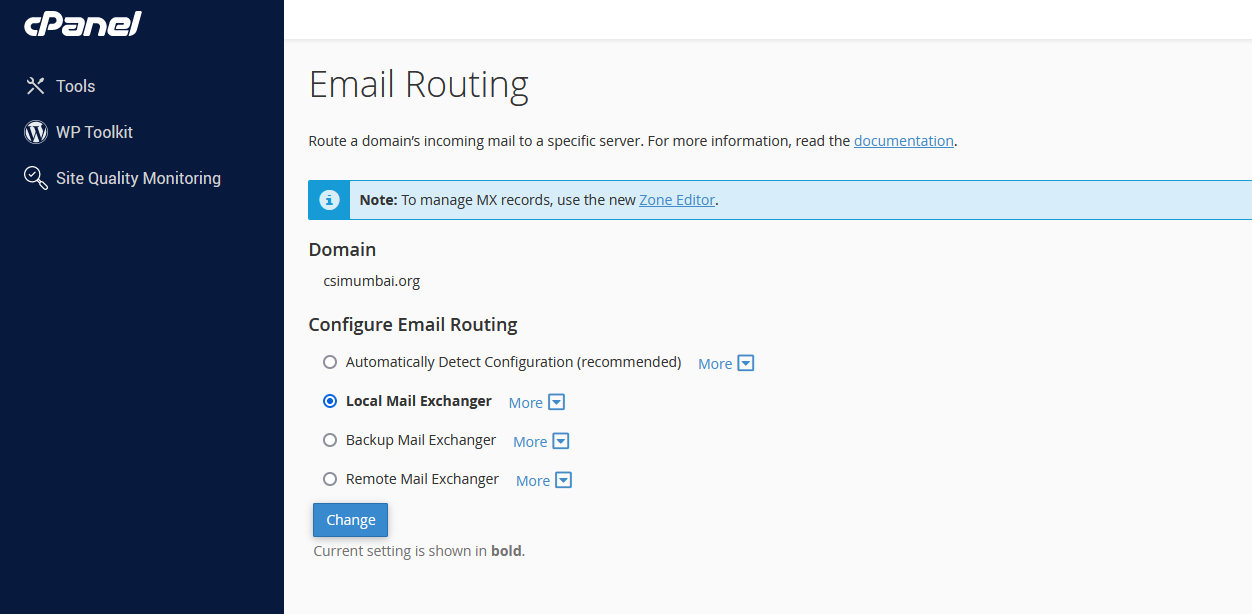The image size is (1252, 614).
Task: Select the wrench icon beside Tools
Action: 36,85
